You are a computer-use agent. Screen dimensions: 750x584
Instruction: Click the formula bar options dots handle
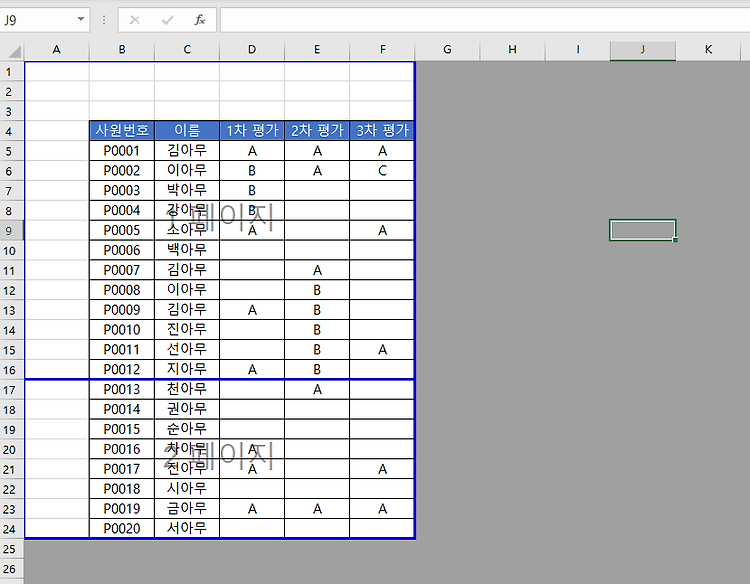(x=104, y=20)
